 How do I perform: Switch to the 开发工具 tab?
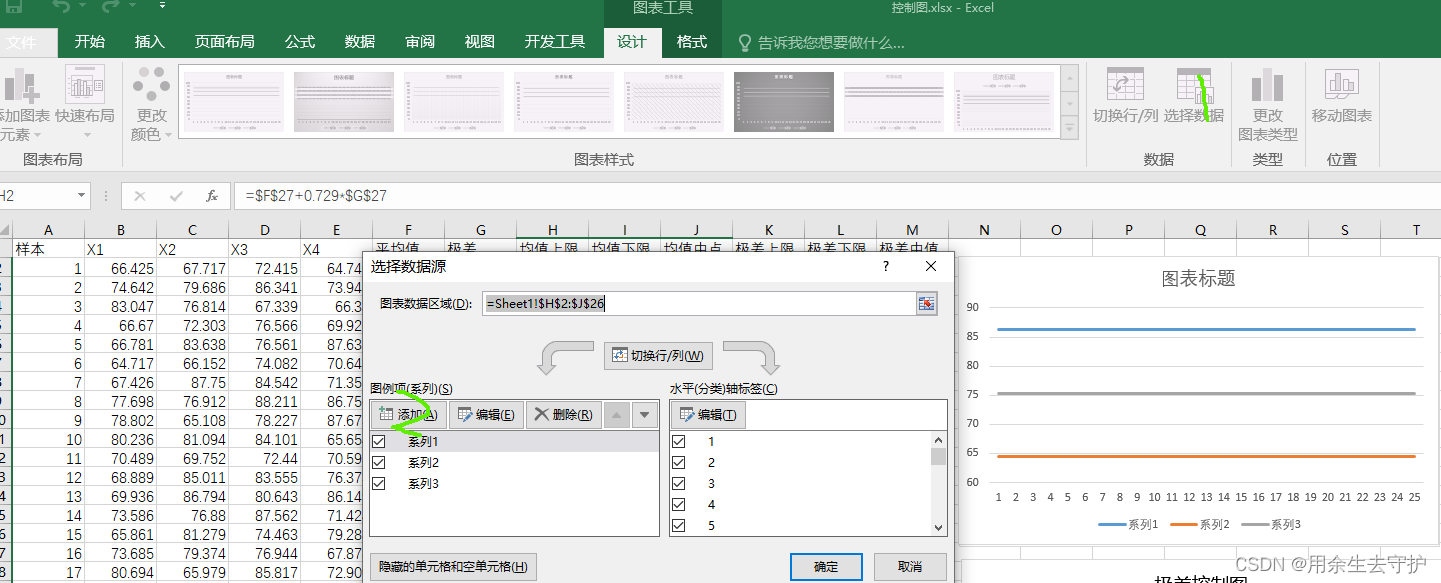coord(555,42)
